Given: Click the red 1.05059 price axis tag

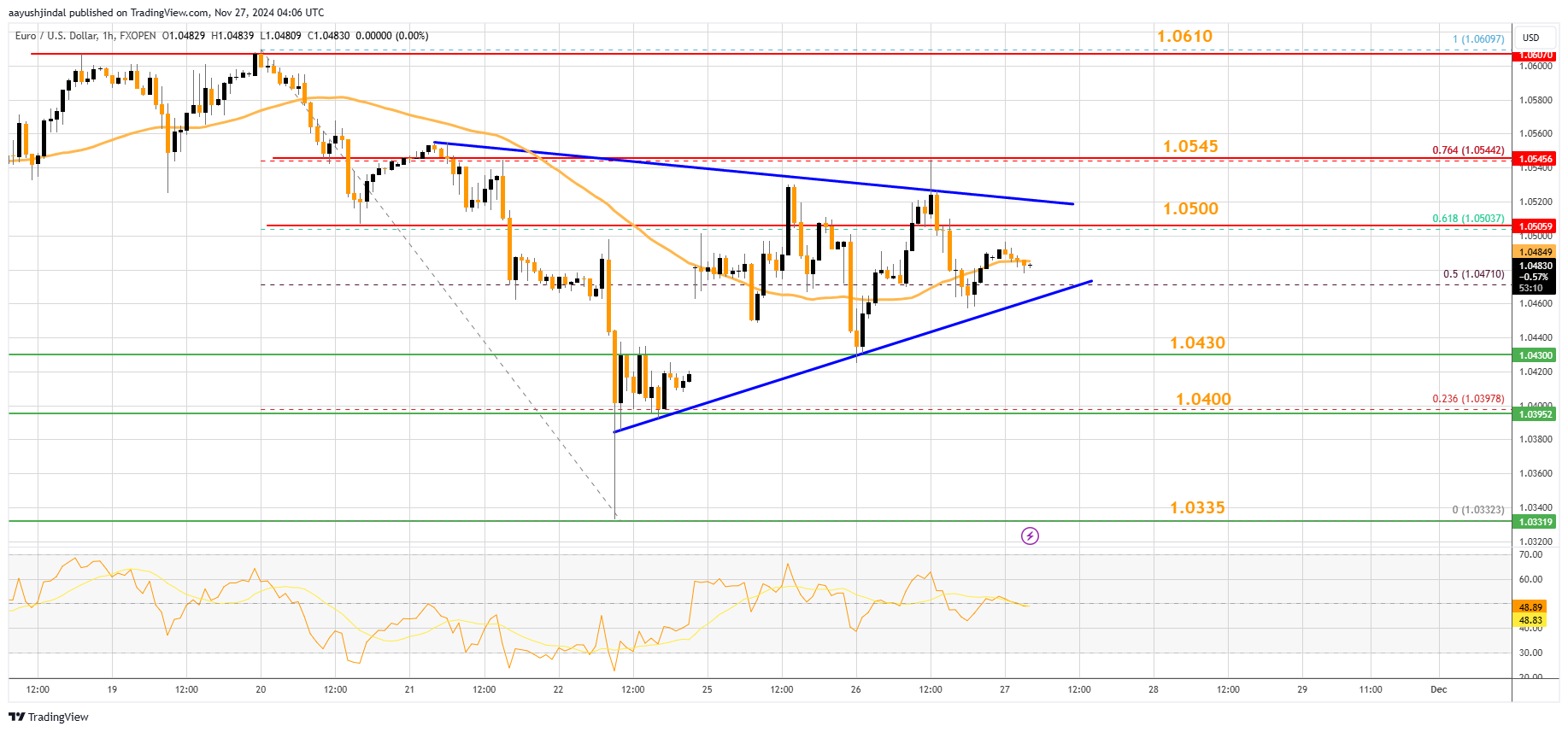Looking at the screenshot, I should [x=1534, y=226].
